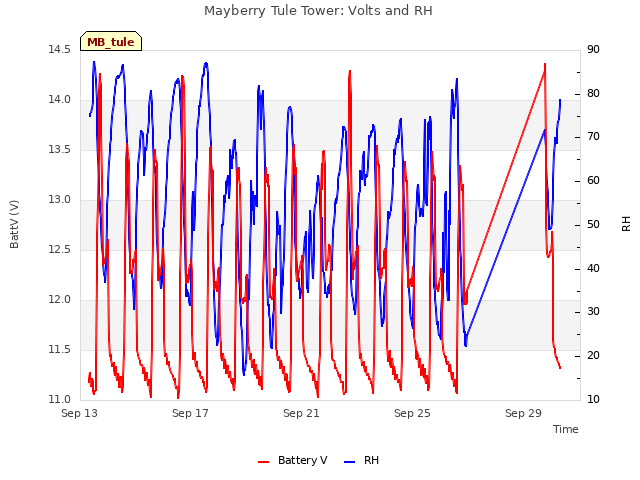Click the 60 right axis value
This screenshot has width=640, height=480.
[593, 181]
